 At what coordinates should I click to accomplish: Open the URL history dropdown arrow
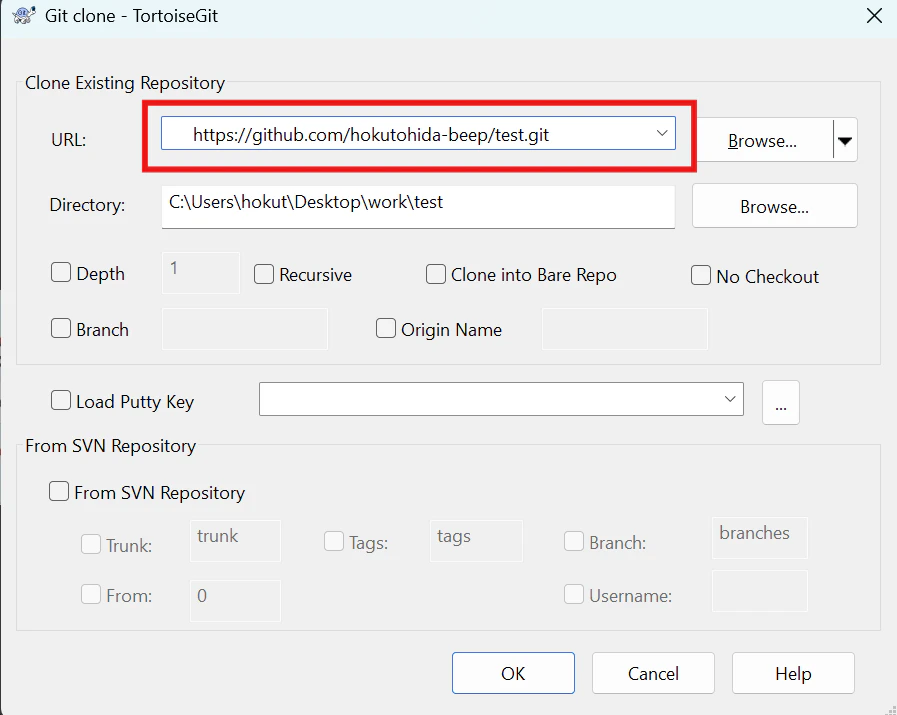(x=662, y=133)
